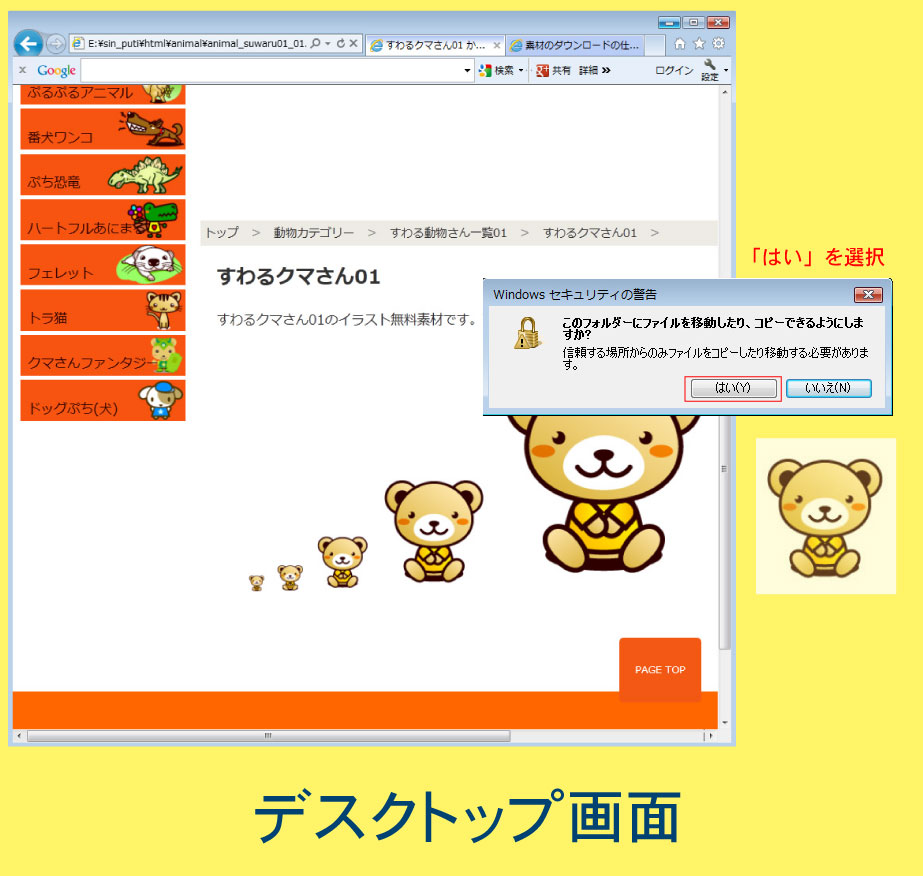Viewport: 923px width, 876px height.
Task: Open browser tools gear icon
Action: click(x=718, y=44)
